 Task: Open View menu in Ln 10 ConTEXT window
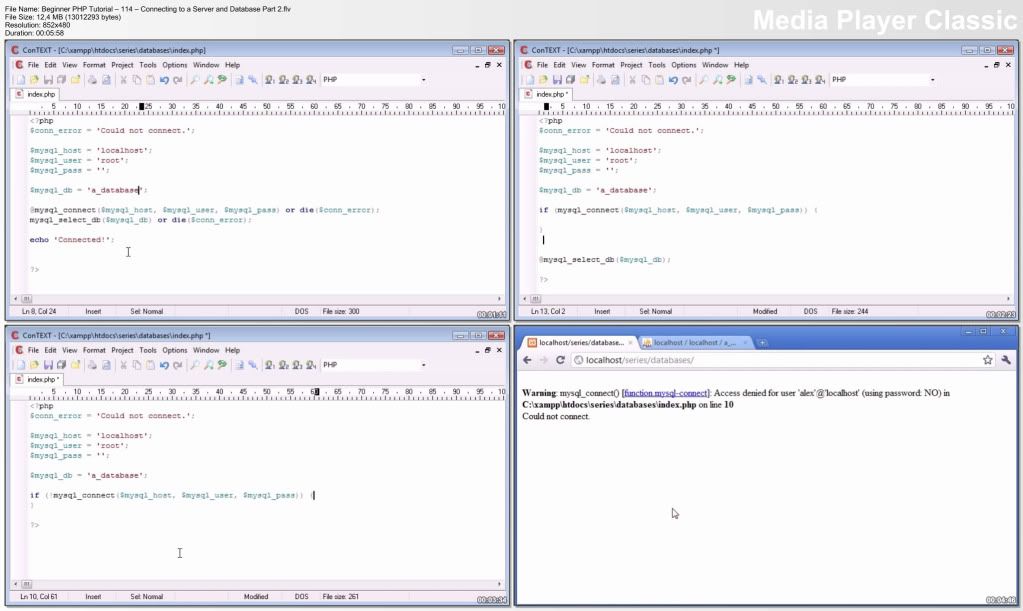coord(70,350)
